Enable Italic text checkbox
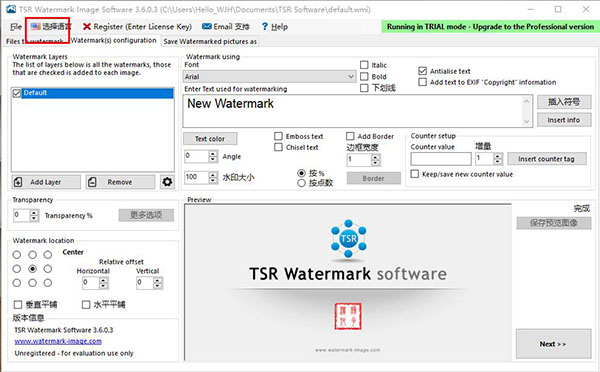The image size is (600, 372). 364,65
